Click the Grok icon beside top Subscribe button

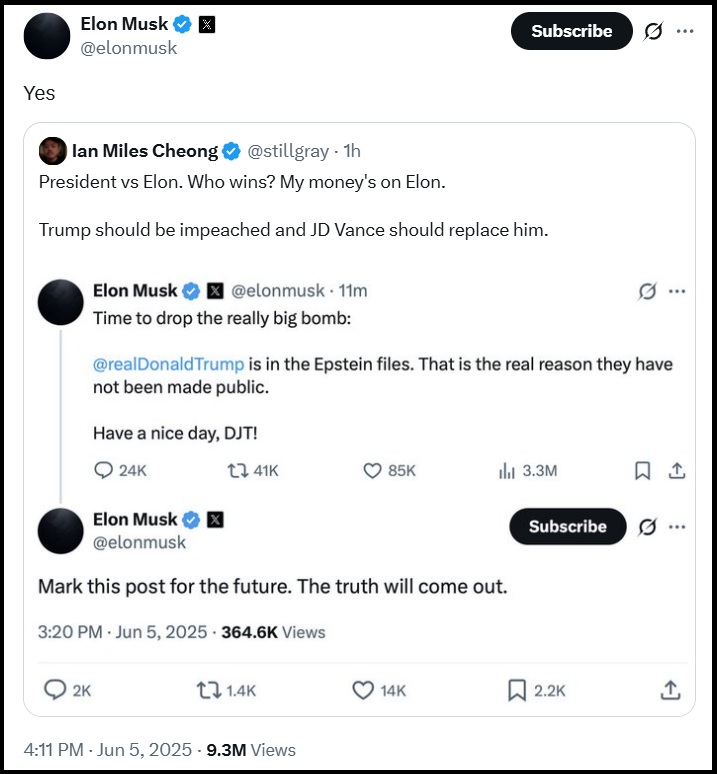(x=653, y=32)
